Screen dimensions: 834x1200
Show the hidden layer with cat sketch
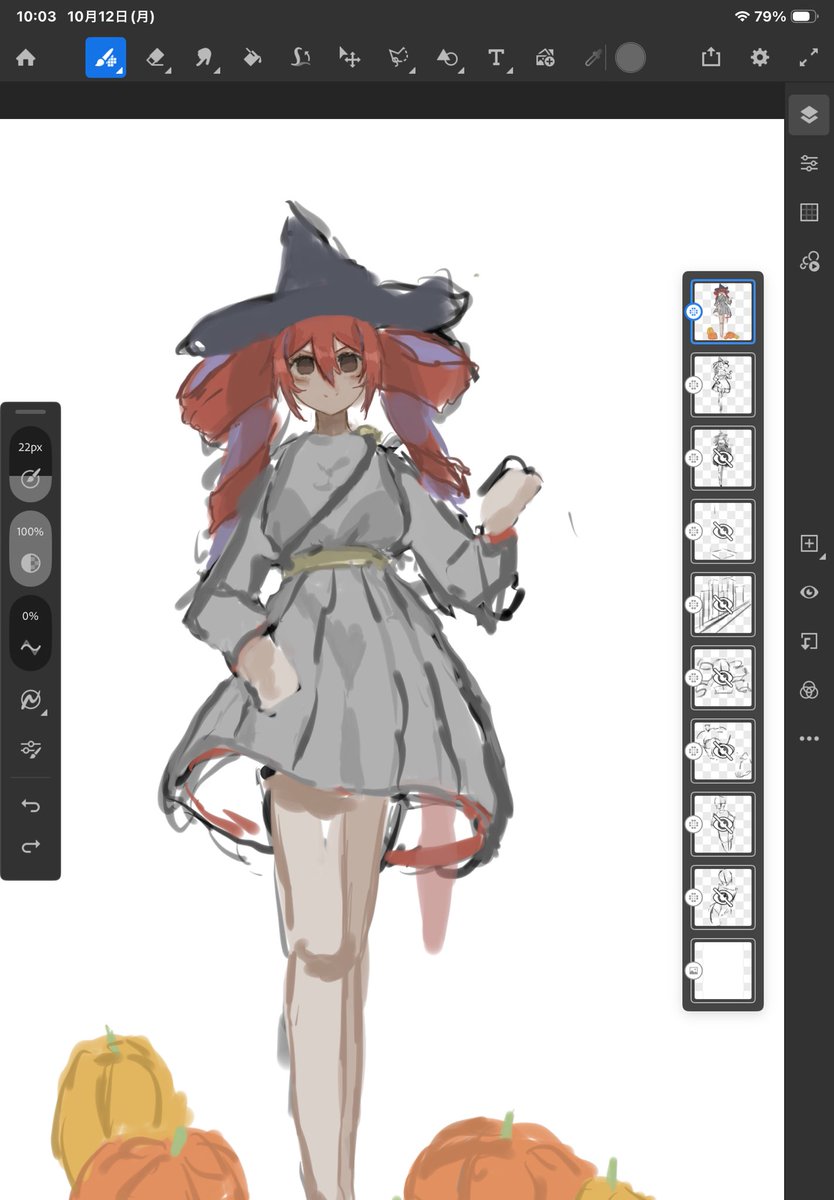(723, 751)
